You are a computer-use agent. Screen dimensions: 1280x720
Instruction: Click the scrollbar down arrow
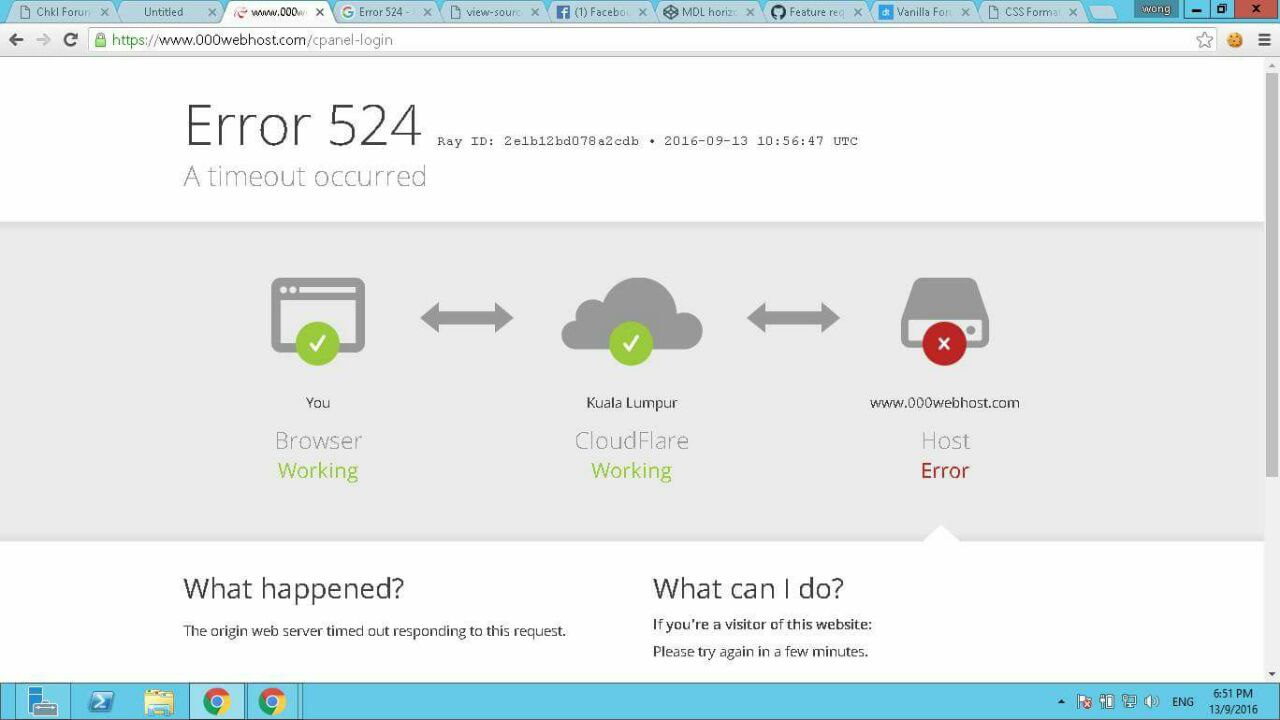(x=1272, y=674)
